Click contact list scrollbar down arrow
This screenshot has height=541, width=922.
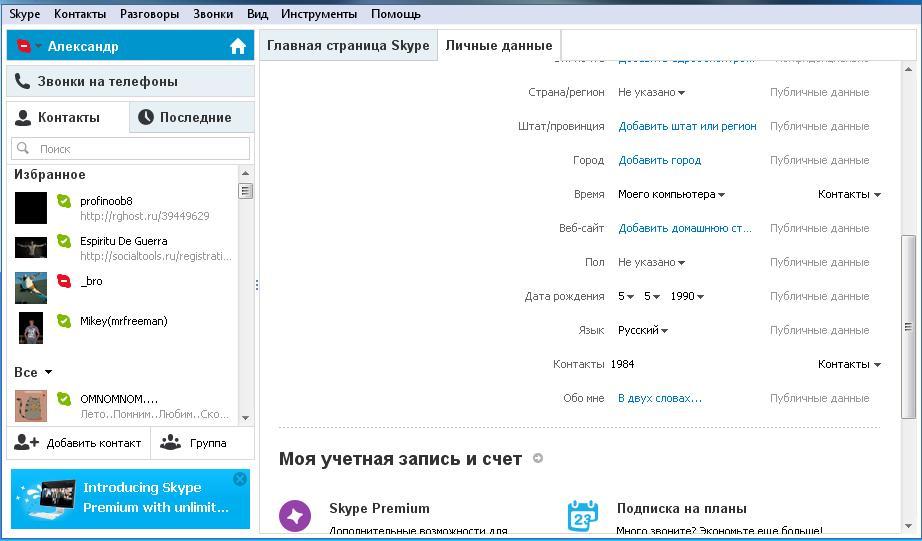click(246, 418)
